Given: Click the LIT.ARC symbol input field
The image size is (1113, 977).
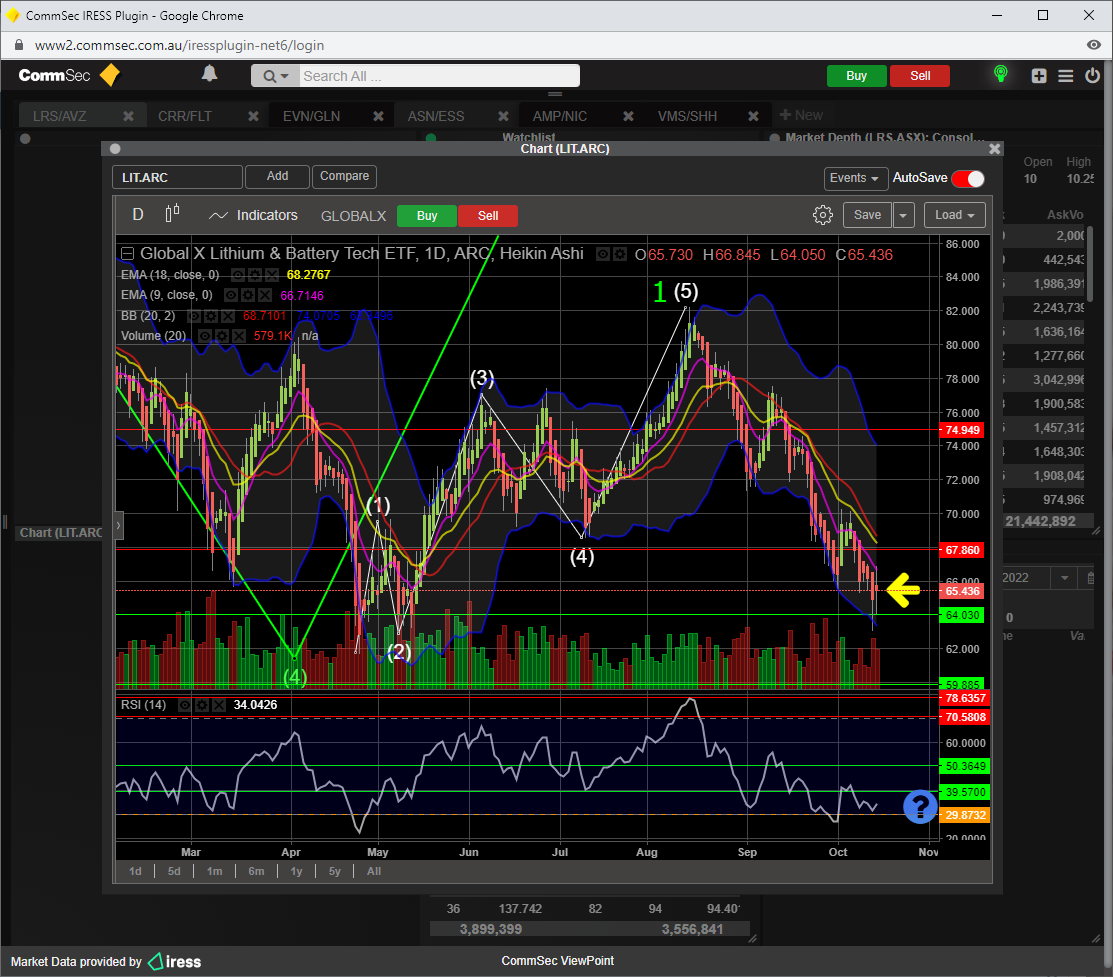Looking at the screenshot, I should click(177, 177).
